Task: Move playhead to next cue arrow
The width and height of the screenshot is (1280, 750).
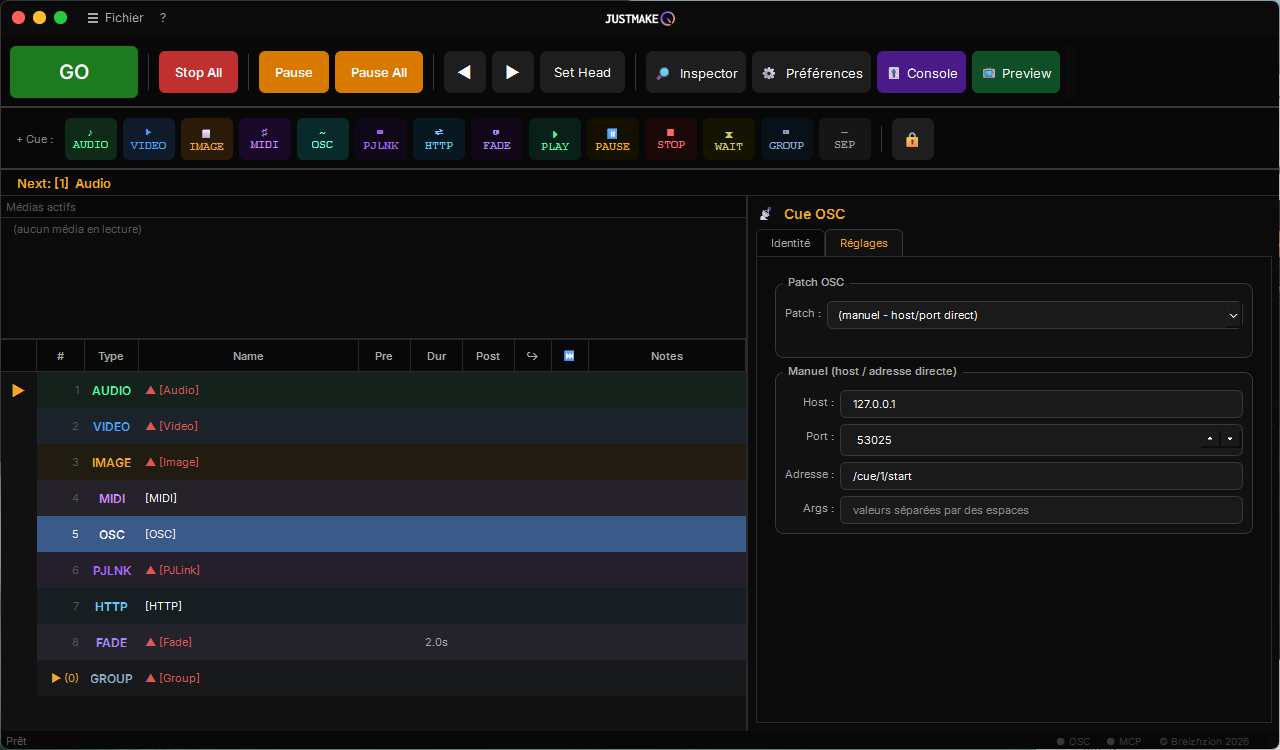Action: coord(513,72)
